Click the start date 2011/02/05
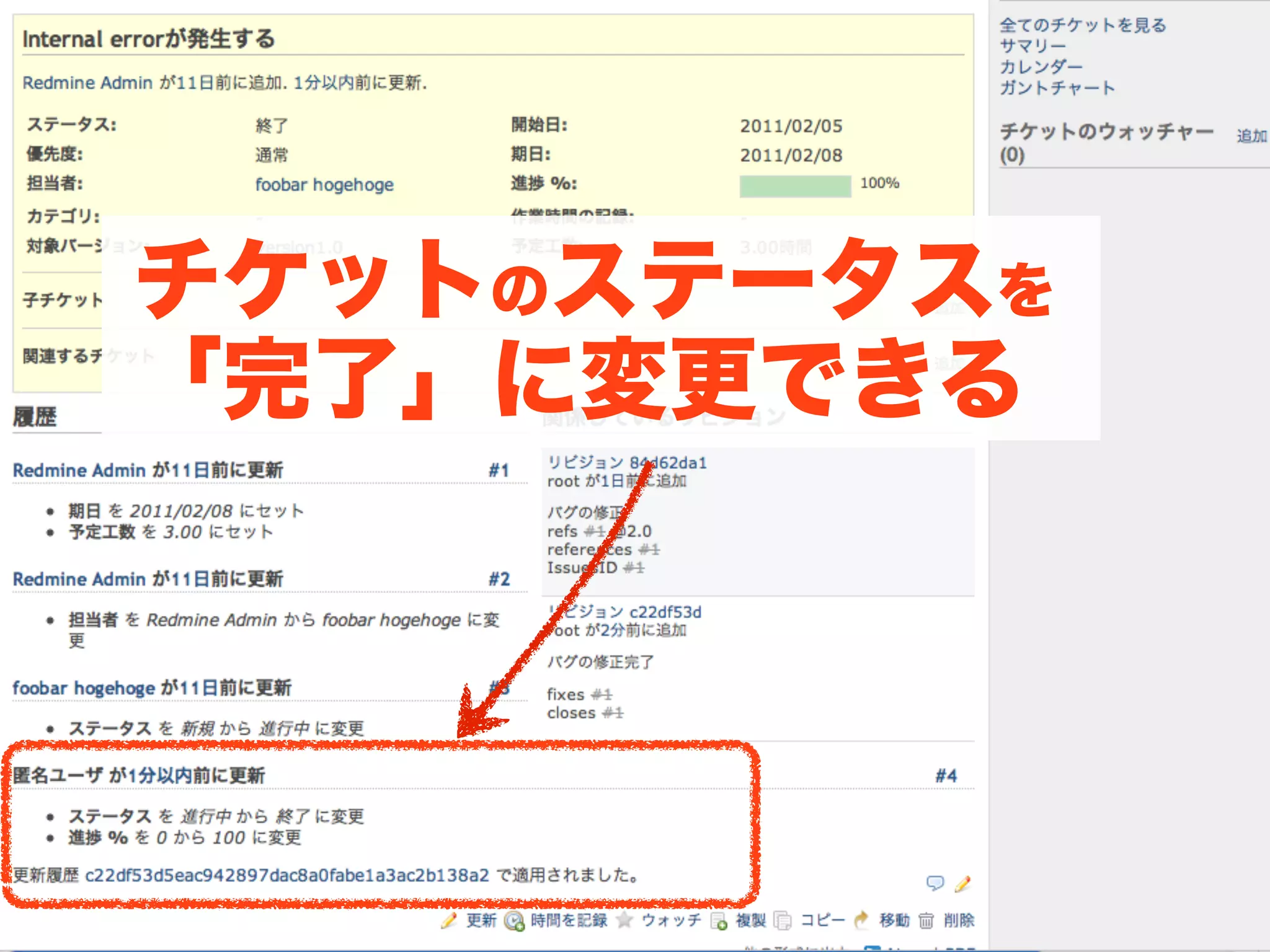1270x952 pixels. point(791,126)
